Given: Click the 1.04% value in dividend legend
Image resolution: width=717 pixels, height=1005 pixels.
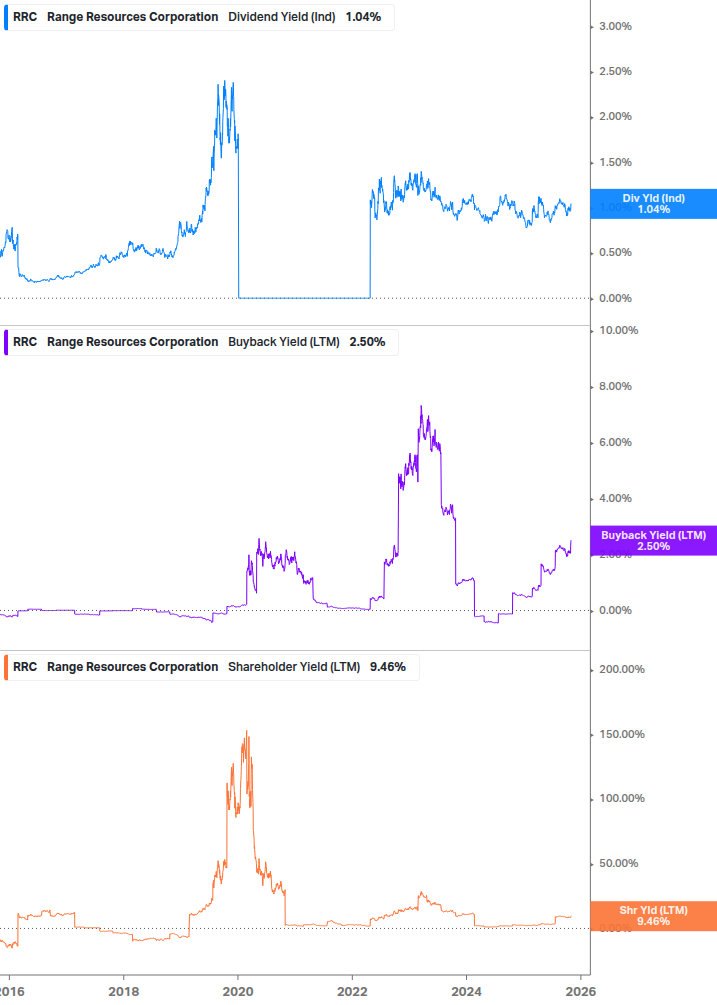Looking at the screenshot, I should (x=363, y=17).
